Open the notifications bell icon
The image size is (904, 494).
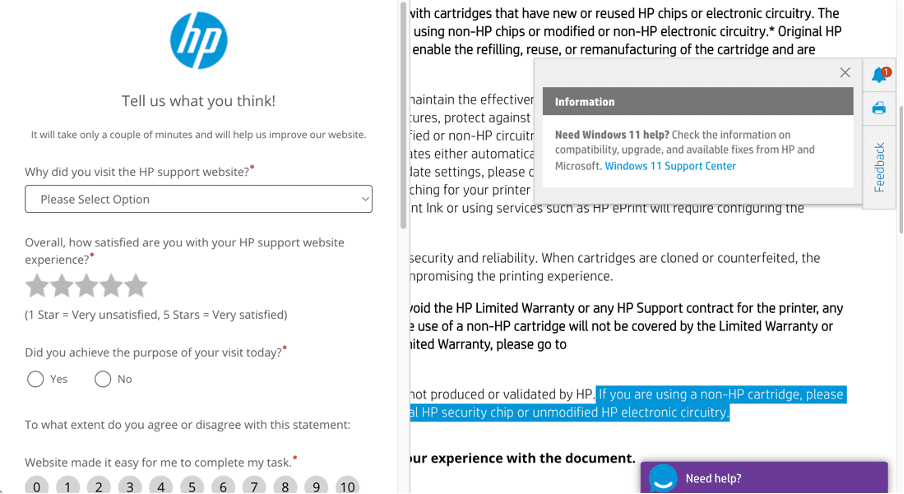pyautogui.click(x=880, y=74)
